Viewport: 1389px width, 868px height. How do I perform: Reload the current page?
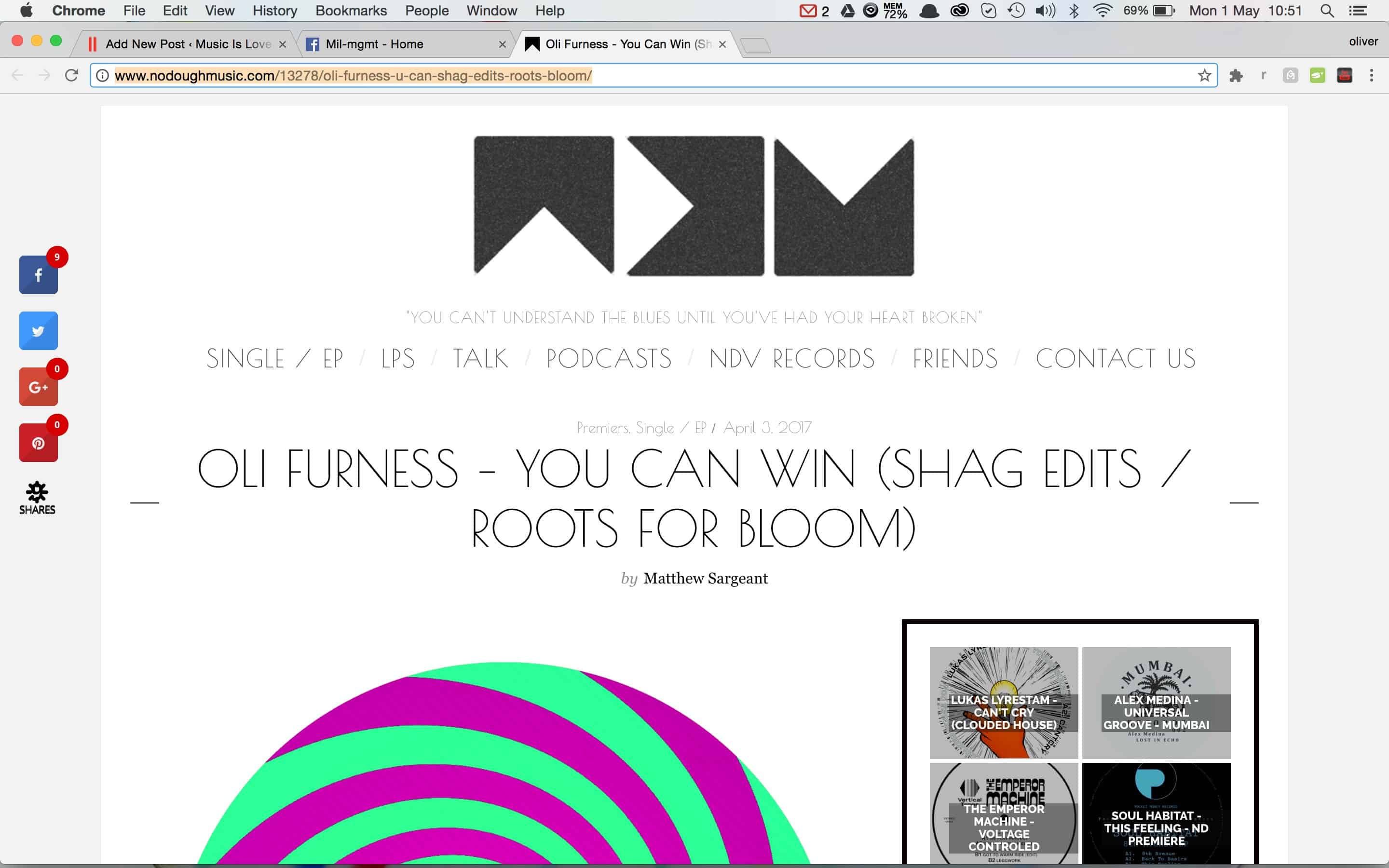(71, 75)
